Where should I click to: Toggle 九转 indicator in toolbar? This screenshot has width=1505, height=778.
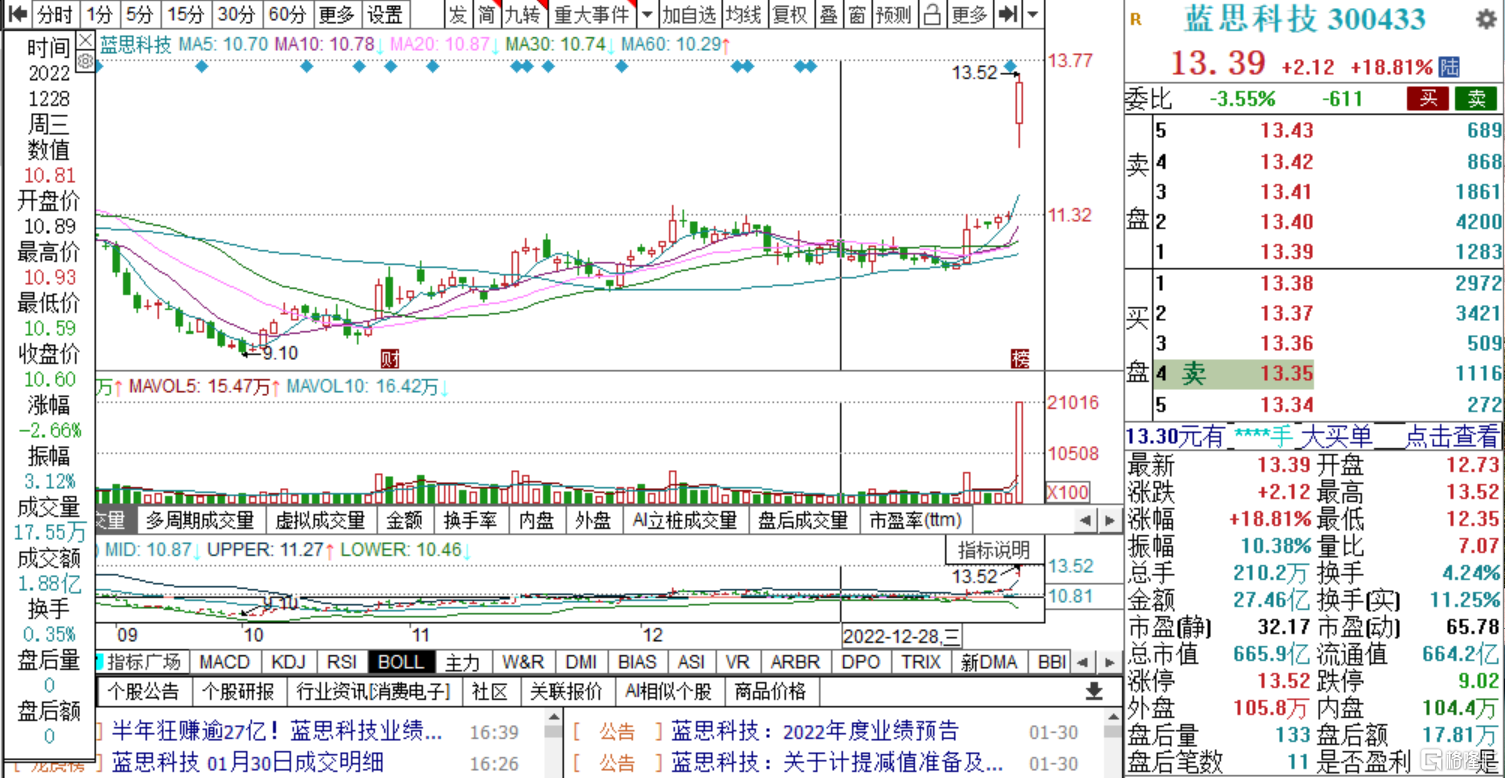click(522, 14)
